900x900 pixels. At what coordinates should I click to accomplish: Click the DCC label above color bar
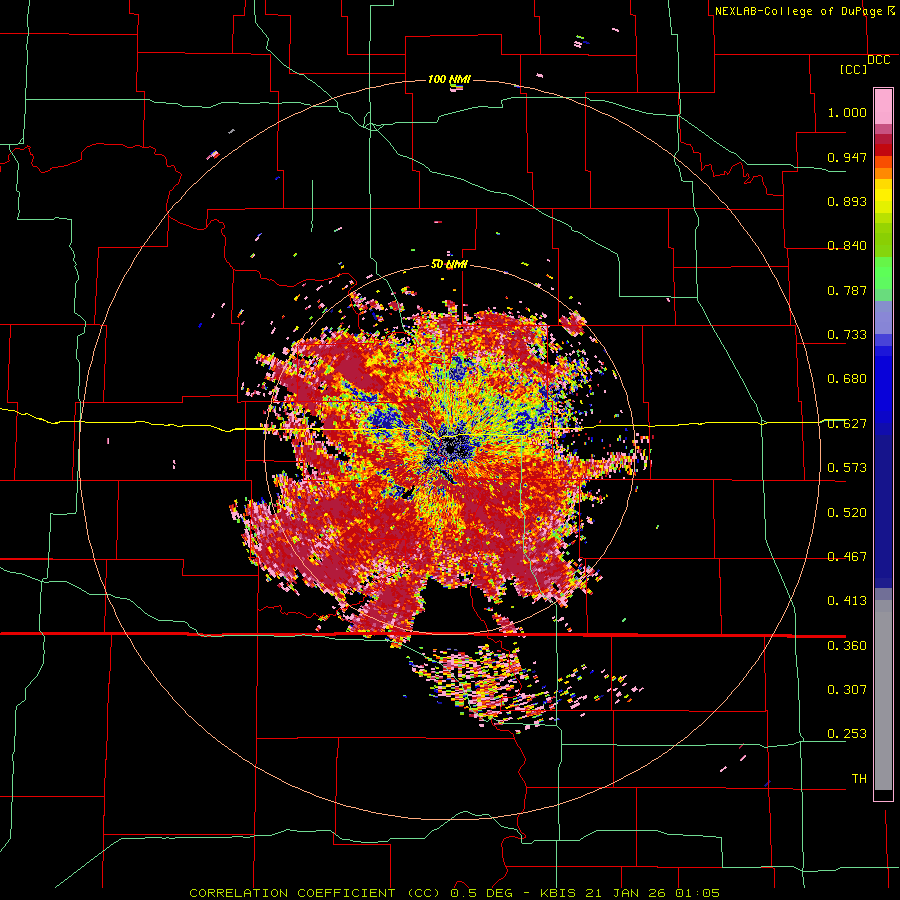(x=879, y=60)
